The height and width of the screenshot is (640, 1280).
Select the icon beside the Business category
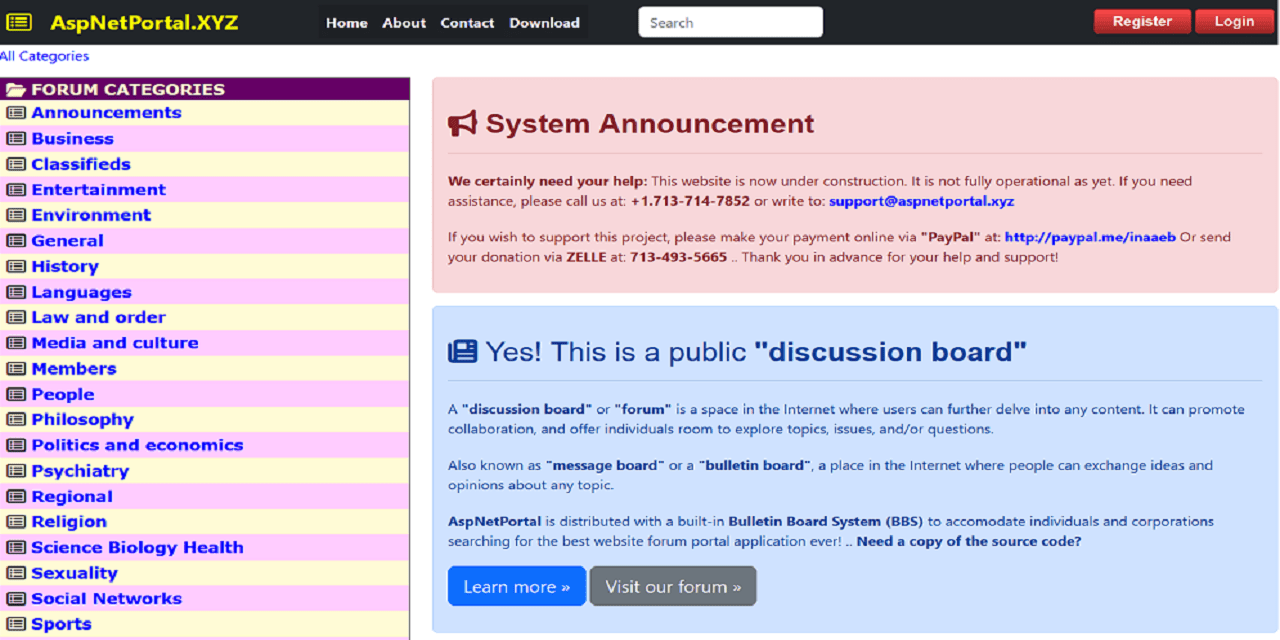click(x=15, y=138)
